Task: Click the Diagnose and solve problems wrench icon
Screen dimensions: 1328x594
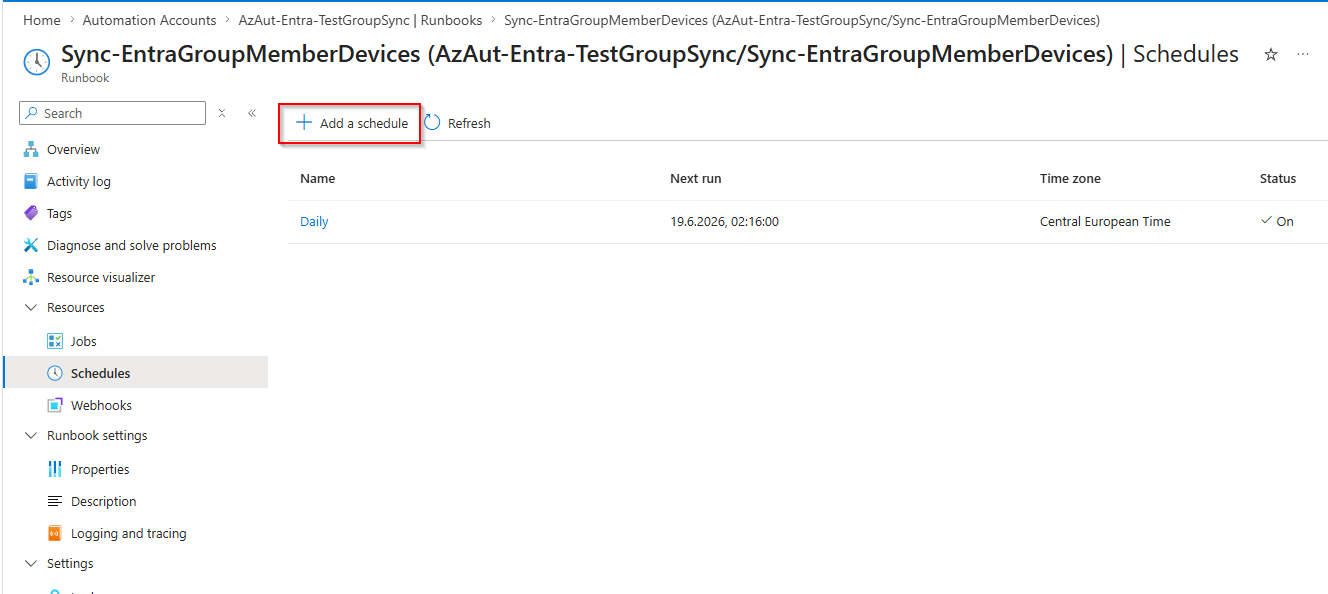Action: [x=31, y=246]
